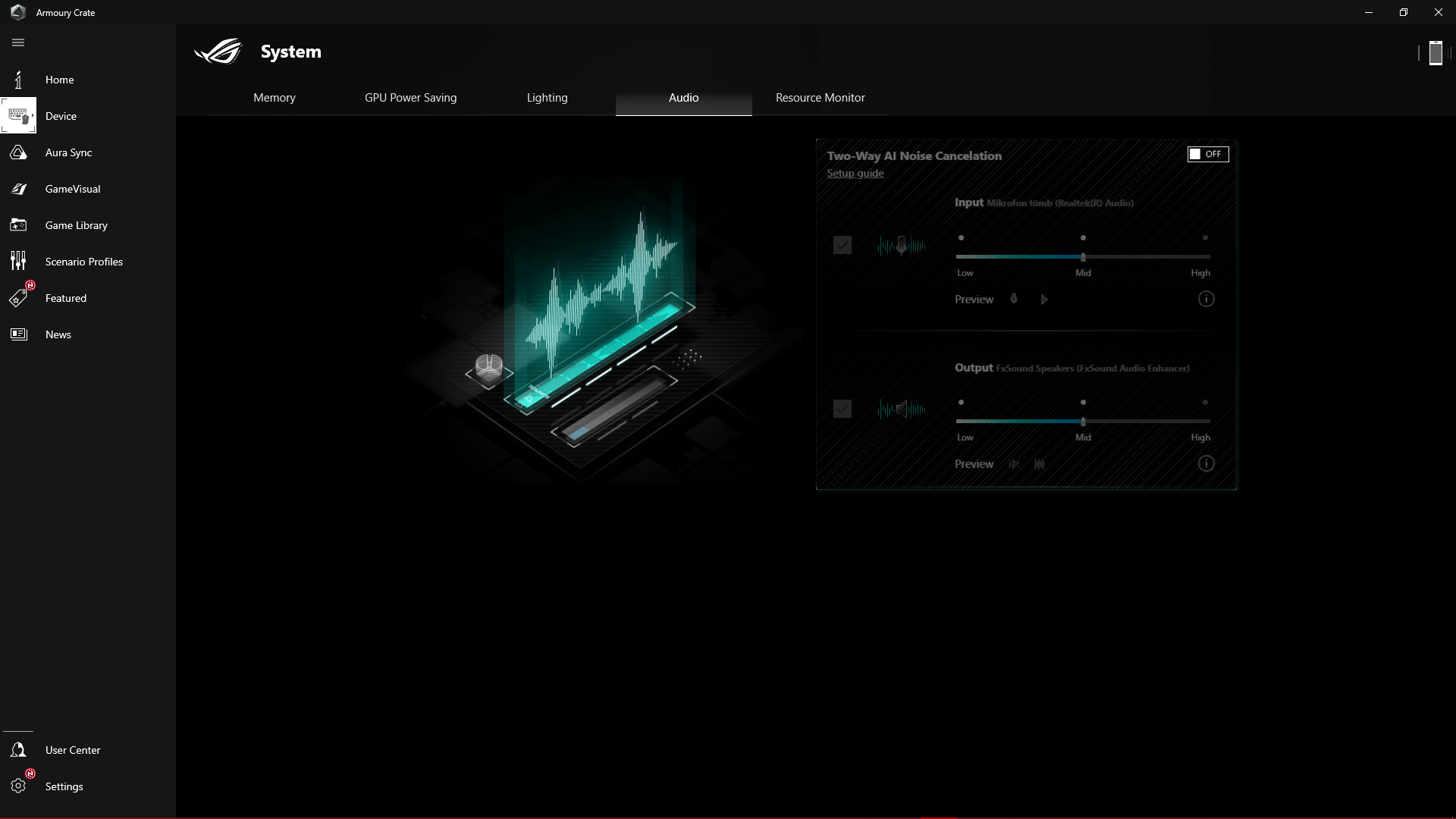The image size is (1456, 819).
Task: Play the Input preview recording
Action: click(x=1044, y=300)
